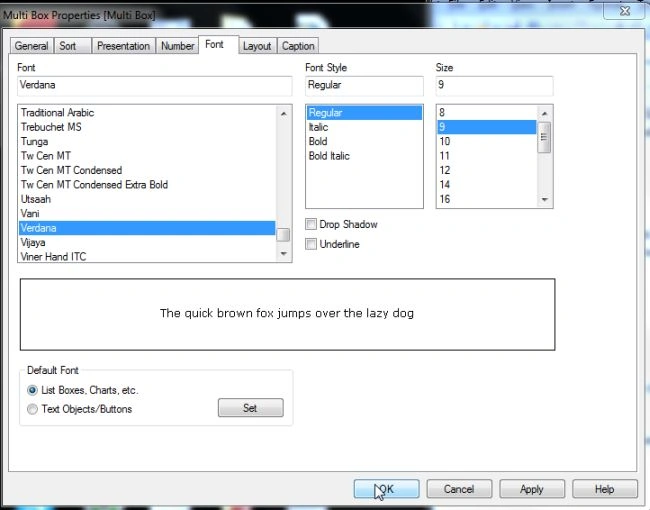Choose Text Objects/Buttons radio option
650x510 pixels.
[32, 409]
